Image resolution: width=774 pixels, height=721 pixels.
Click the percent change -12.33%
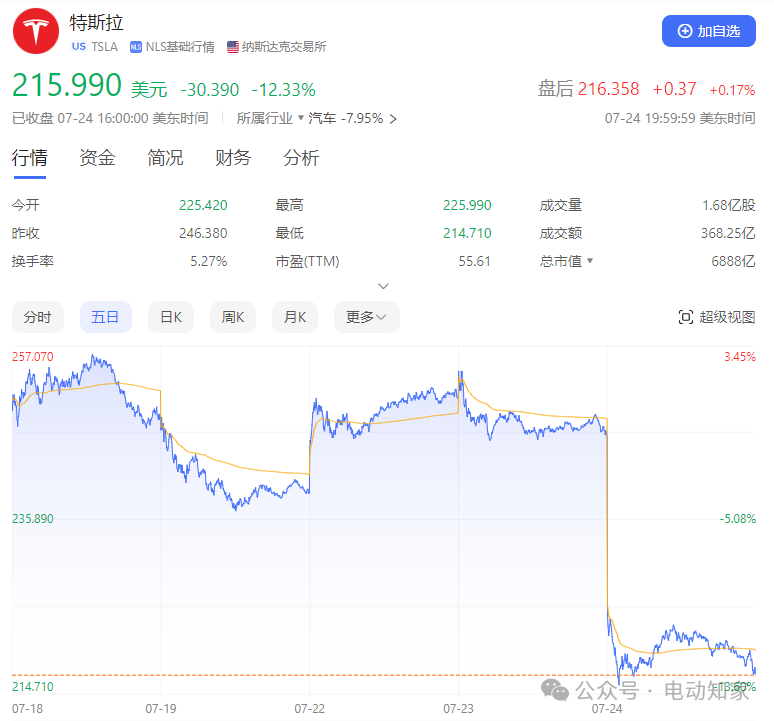(283, 90)
